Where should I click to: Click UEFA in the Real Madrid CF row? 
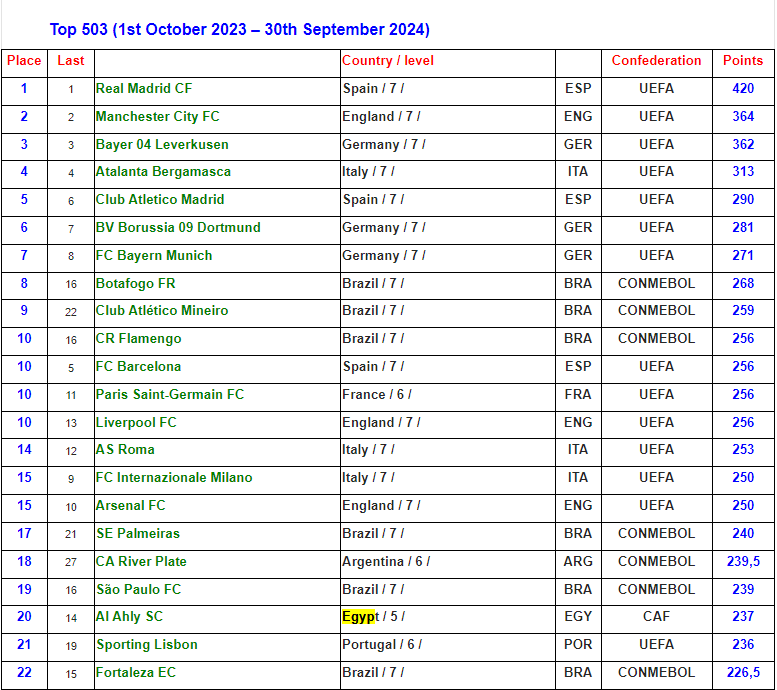coord(656,89)
